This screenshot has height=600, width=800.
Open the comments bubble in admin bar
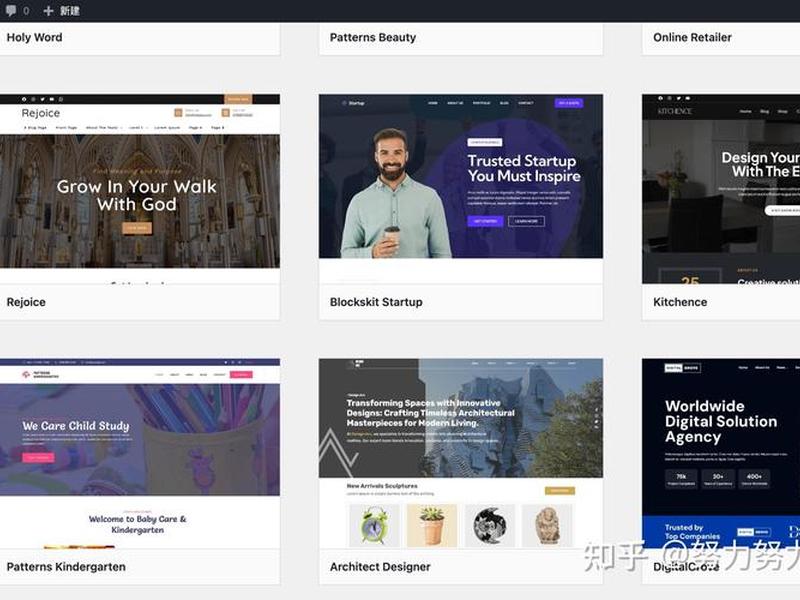click(11, 11)
